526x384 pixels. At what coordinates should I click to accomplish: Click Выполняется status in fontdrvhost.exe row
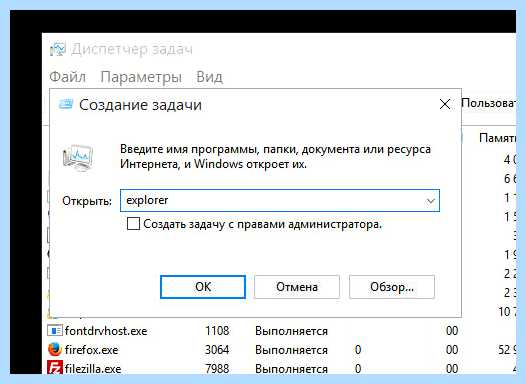tap(291, 331)
